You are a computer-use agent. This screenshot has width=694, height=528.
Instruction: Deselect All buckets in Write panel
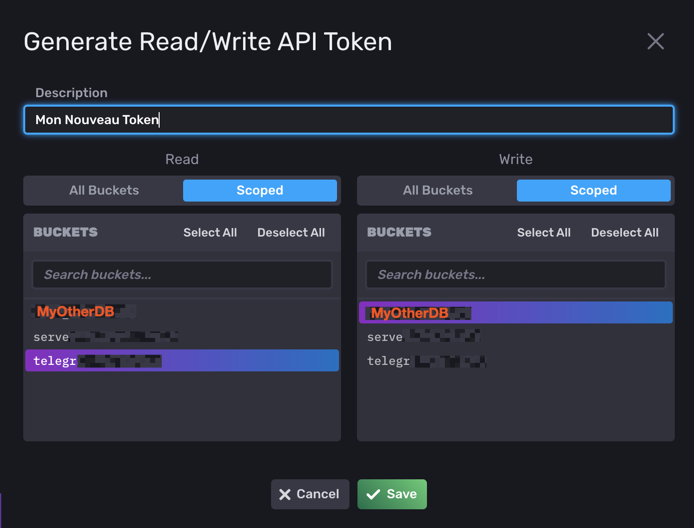coord(625,232)
